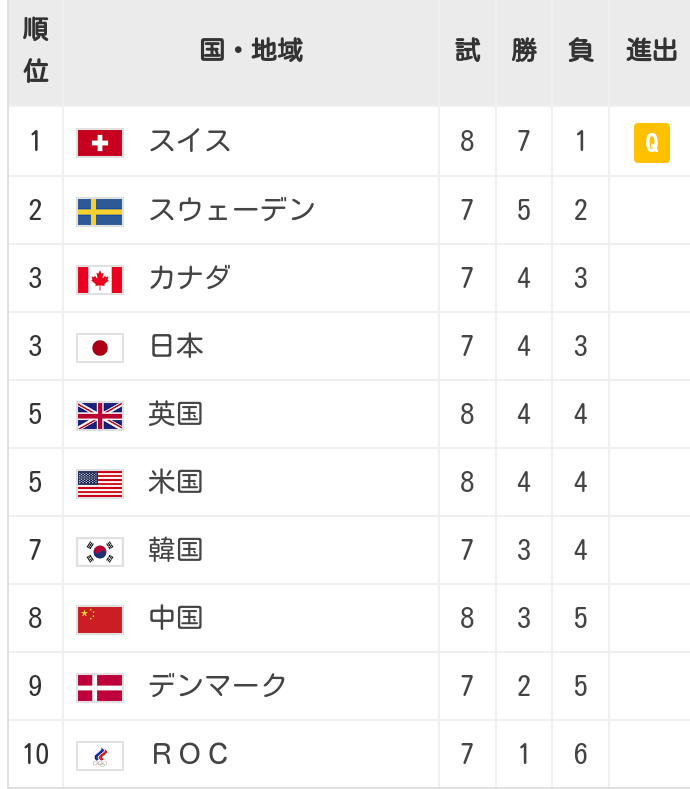
Task: Click the Union Jack flag icon
Action: [100, 416]
